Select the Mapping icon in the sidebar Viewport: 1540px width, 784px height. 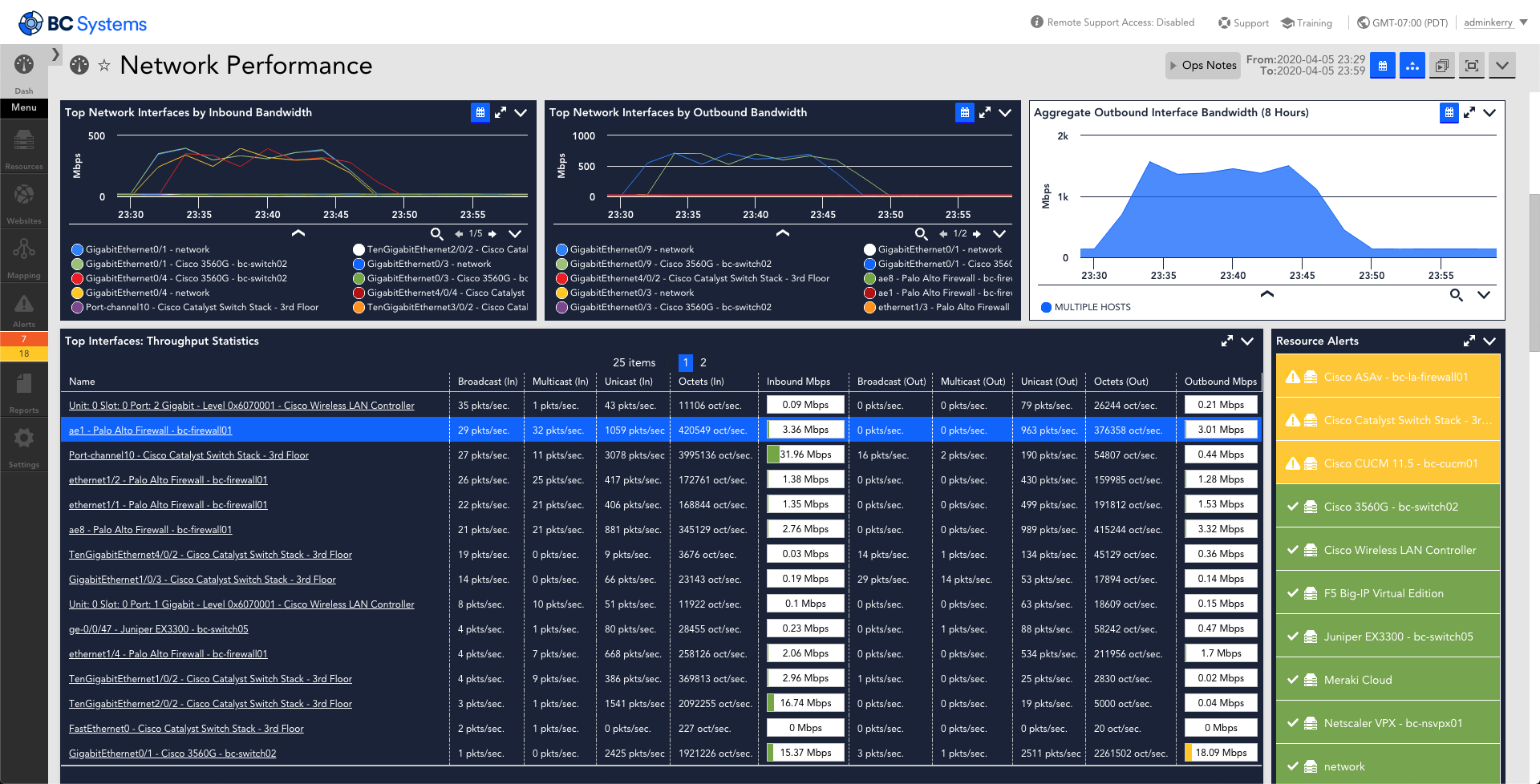click(x=23, y=253)
